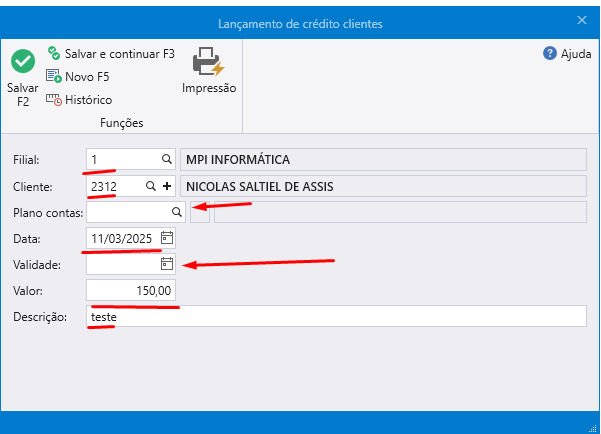
Task: Focus the Plano contas input field
Action: tap(127, 212)
